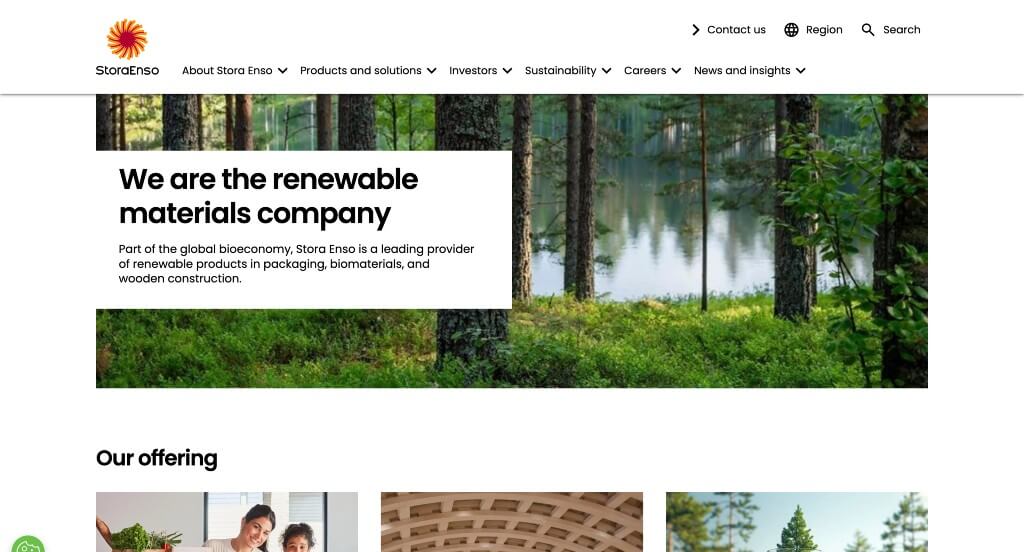Expand the News and insights chevron
This screenshot has height=552, width=1024.
coord(801,71)
